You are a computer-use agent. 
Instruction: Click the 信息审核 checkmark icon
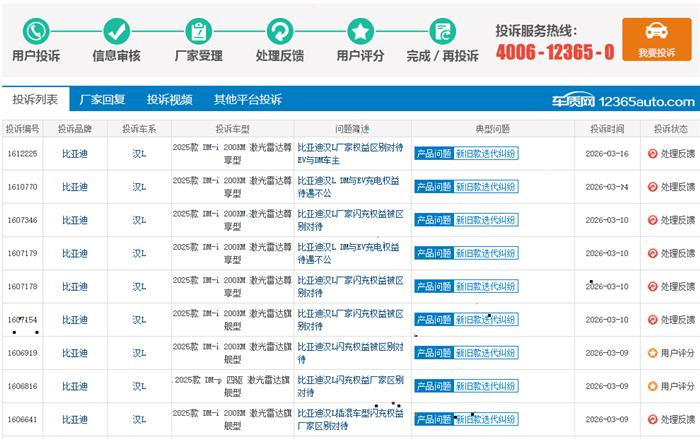(117, 30)
